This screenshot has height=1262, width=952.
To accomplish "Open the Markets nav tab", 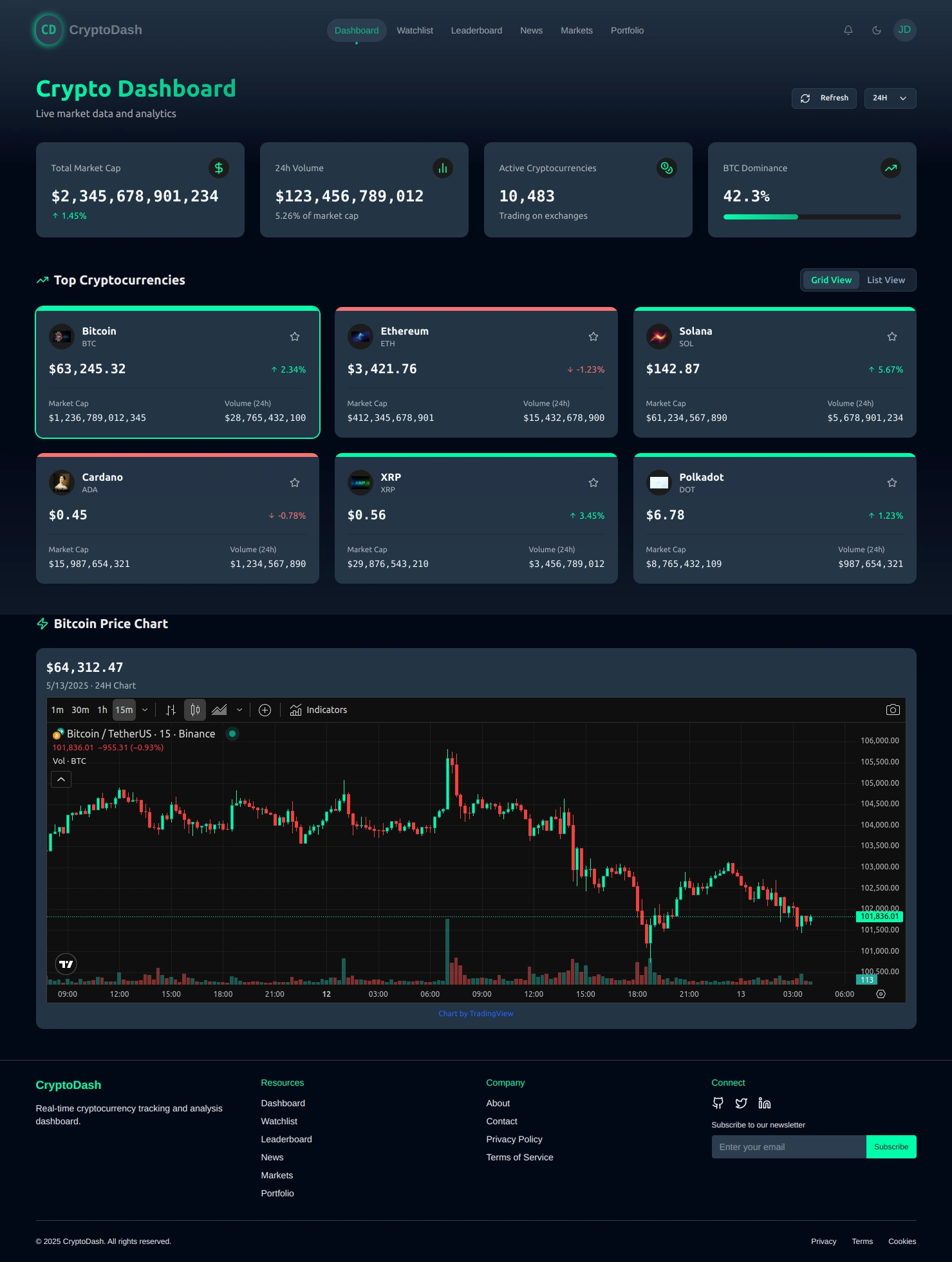I will point(576,30).
